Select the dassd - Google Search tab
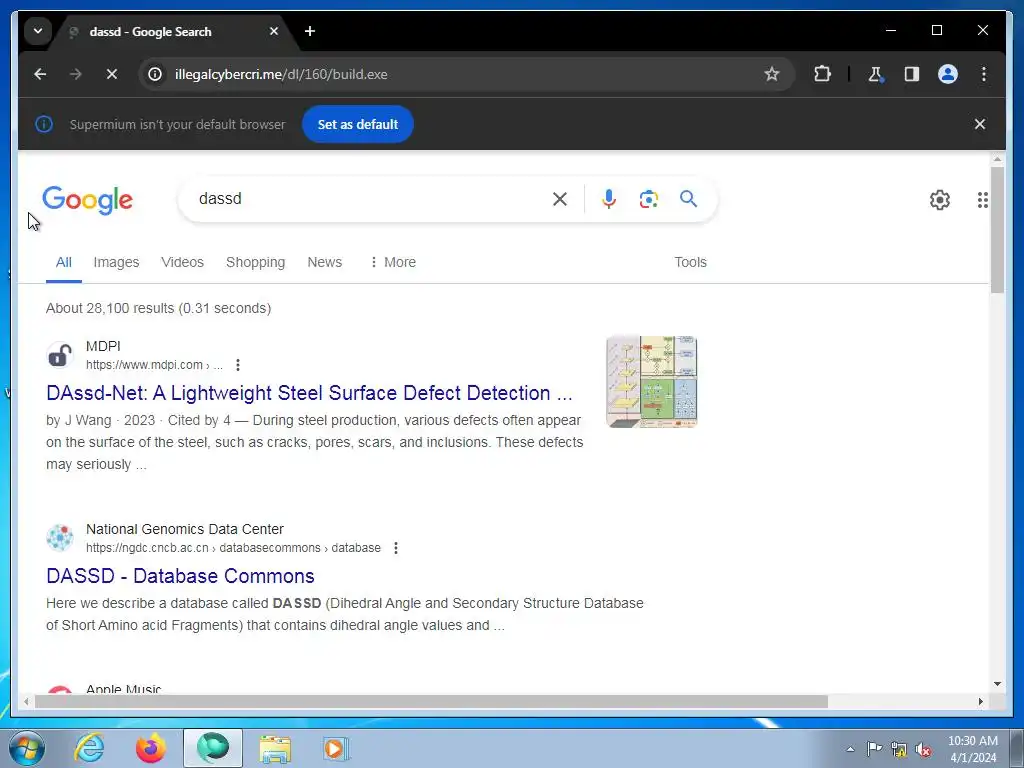This screenshot has width=1024, height=768. pyautogui.click(x=172, y=31)
